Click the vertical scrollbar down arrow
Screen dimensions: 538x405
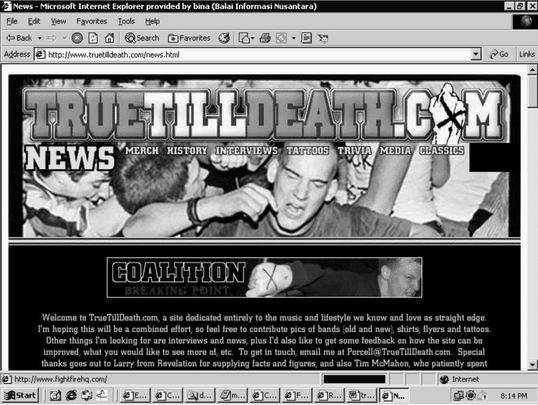point(532,364)
